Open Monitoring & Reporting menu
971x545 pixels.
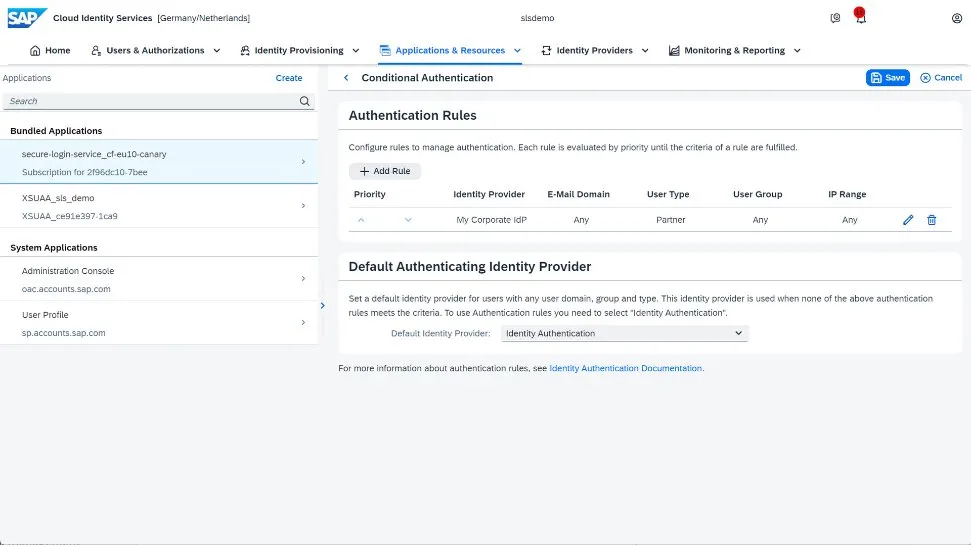click(x=733, y=50)
